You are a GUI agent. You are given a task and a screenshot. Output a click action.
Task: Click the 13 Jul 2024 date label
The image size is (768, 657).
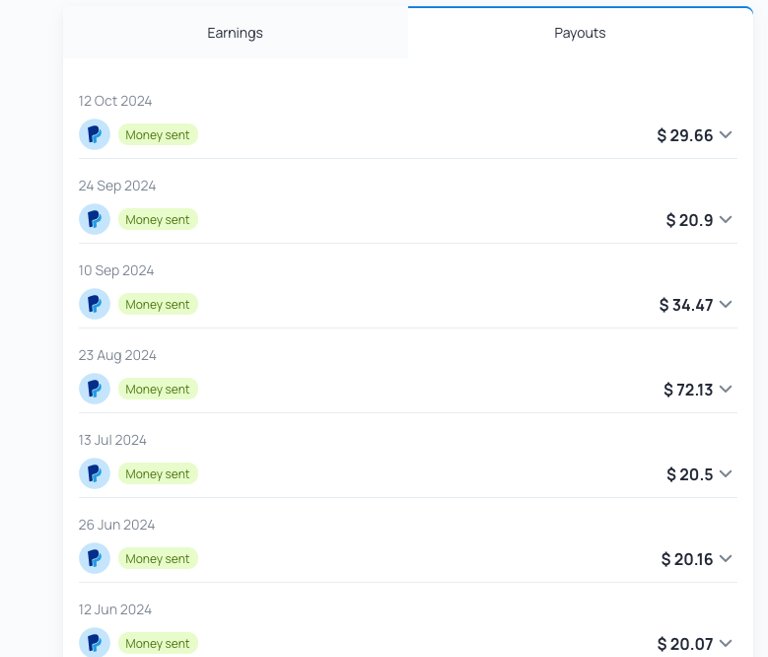point(113,440)
